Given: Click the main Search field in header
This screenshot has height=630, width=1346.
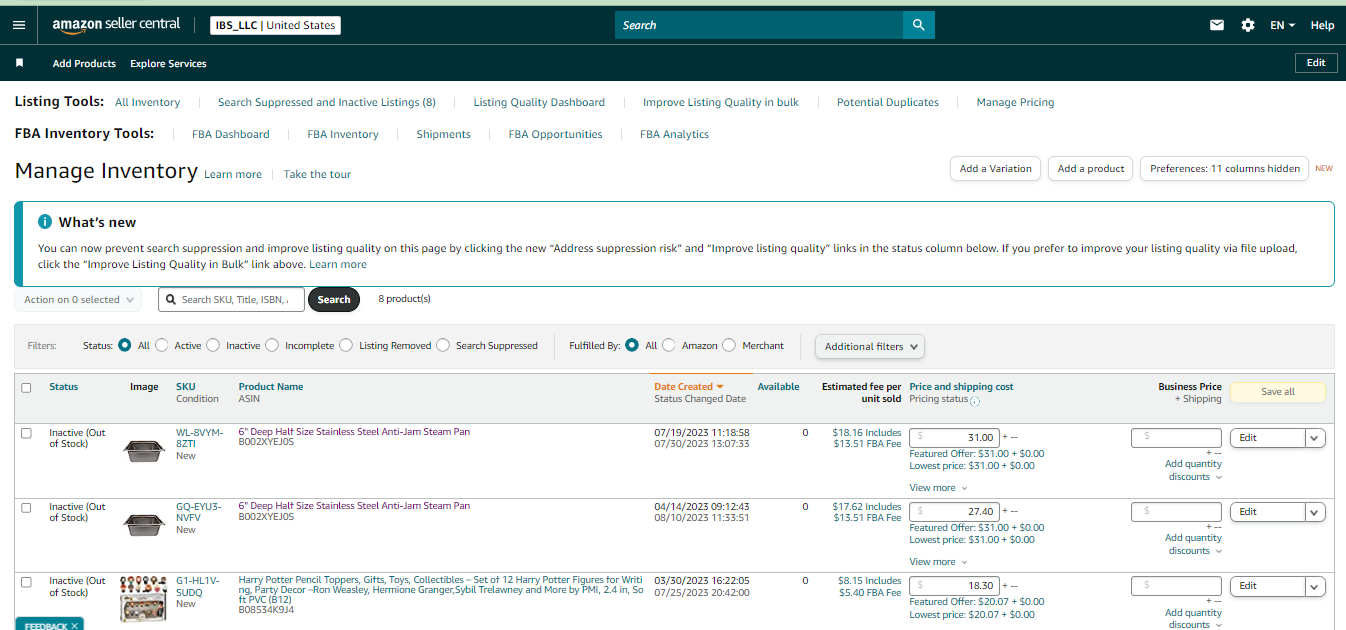Looking at the screenshot, I should (x=759, y=25).
